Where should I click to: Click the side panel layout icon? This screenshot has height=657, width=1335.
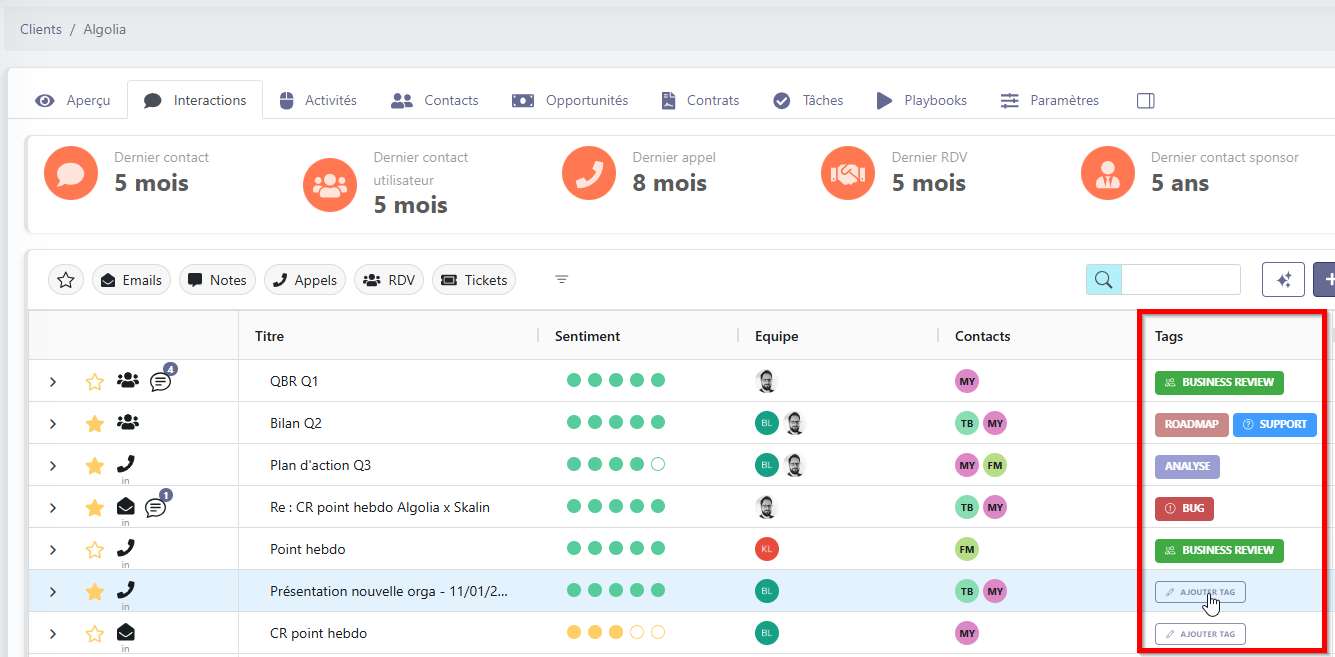coord(1146,101)
